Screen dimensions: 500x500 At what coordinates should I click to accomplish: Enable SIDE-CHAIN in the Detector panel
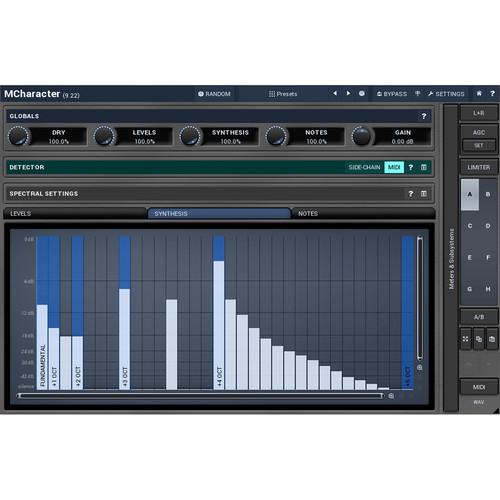(364, 167)
